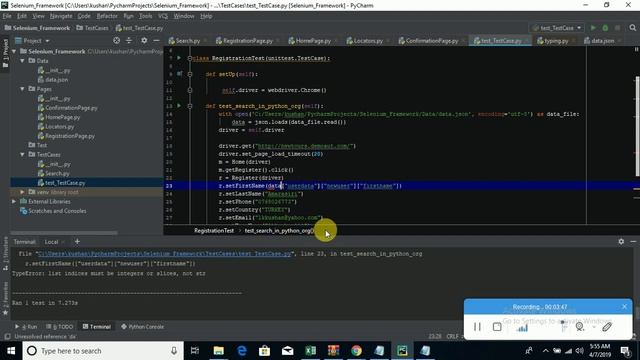Hide the Project panel with minus icon
This screenshot has width=640, height=360.
156,40
